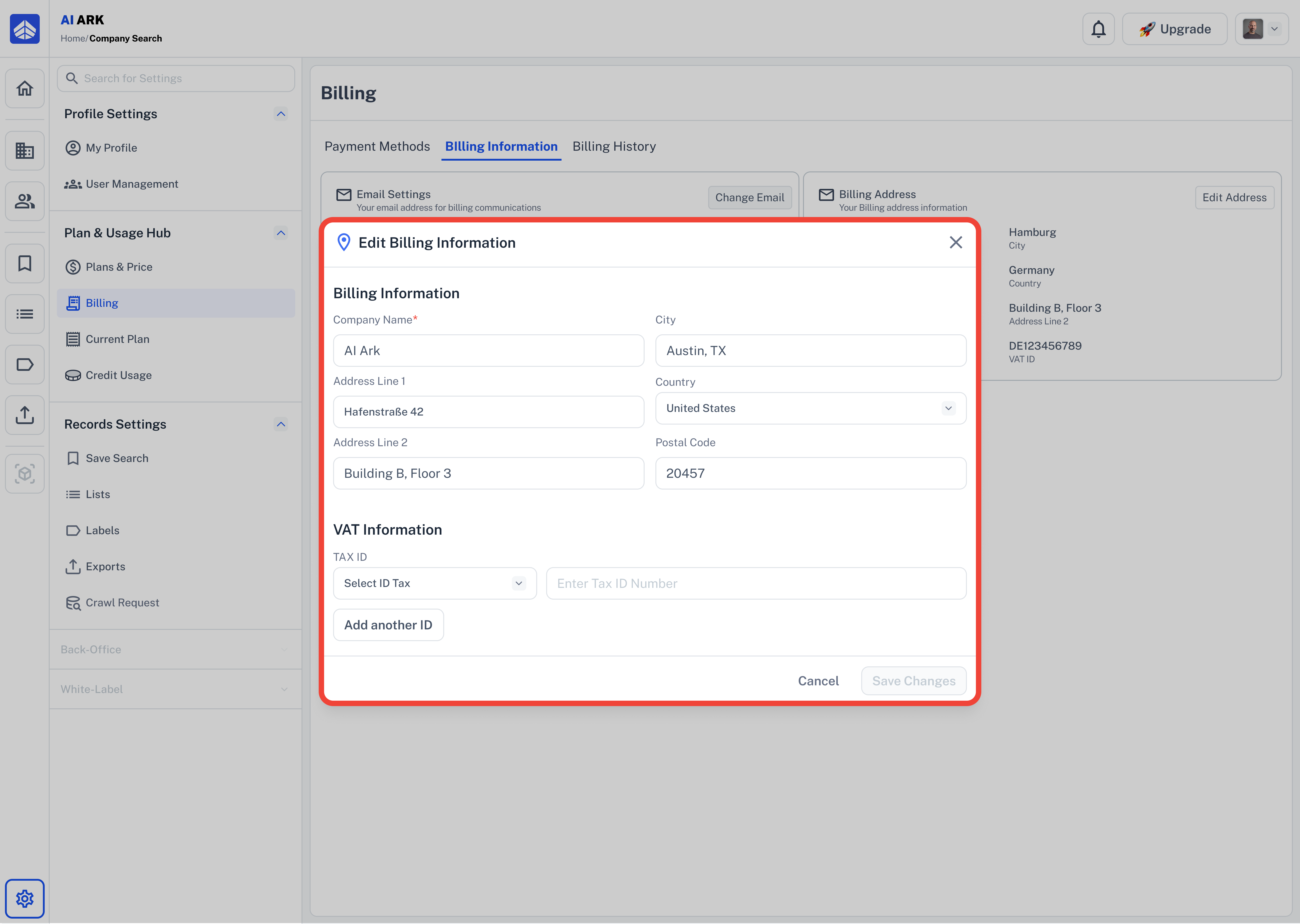This screenshot has height=924, width=1300.
Task: Open Labels settings in sidebar menu
Action: tap(176, 530)
